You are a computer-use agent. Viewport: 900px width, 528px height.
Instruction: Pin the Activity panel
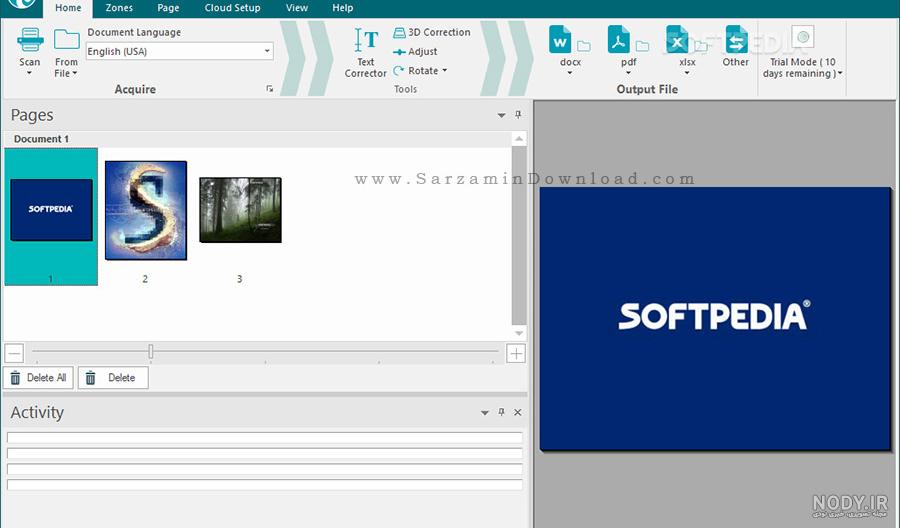click(502, 412)
